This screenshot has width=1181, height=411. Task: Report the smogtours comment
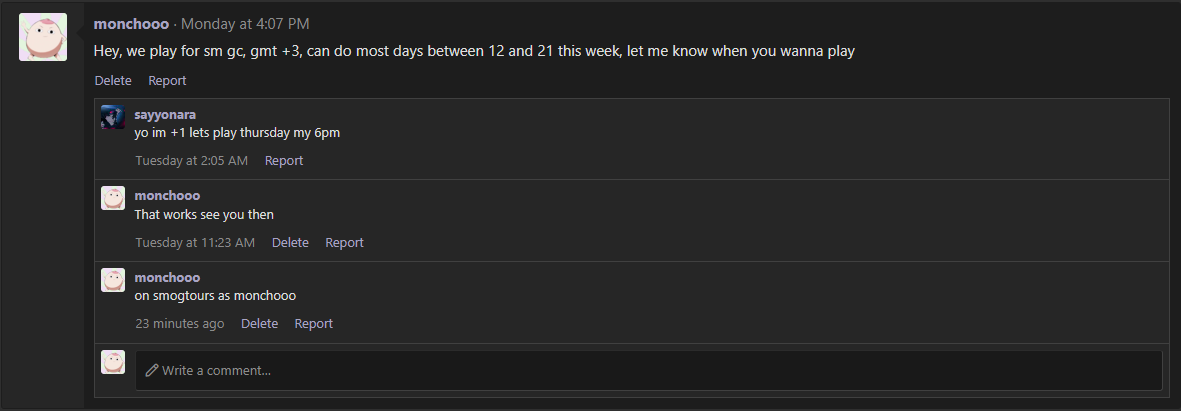coord(313,323)
